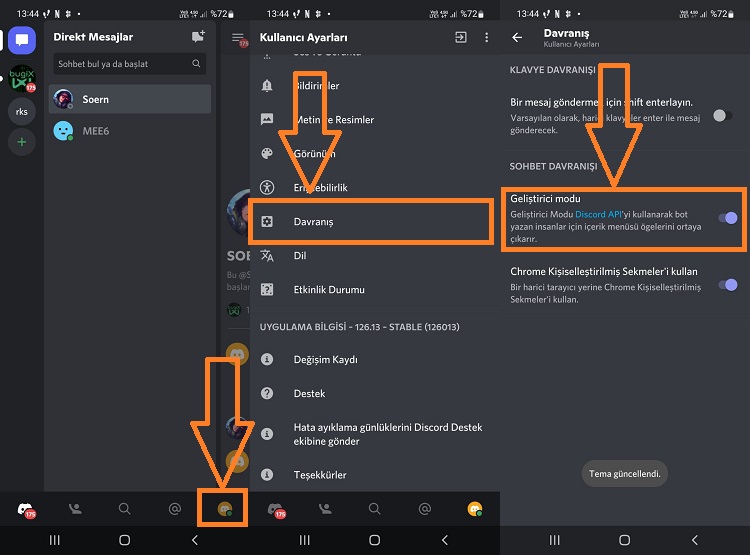Open user profile tab in left screen
This screenshot has width=750, height=555.
225,509
